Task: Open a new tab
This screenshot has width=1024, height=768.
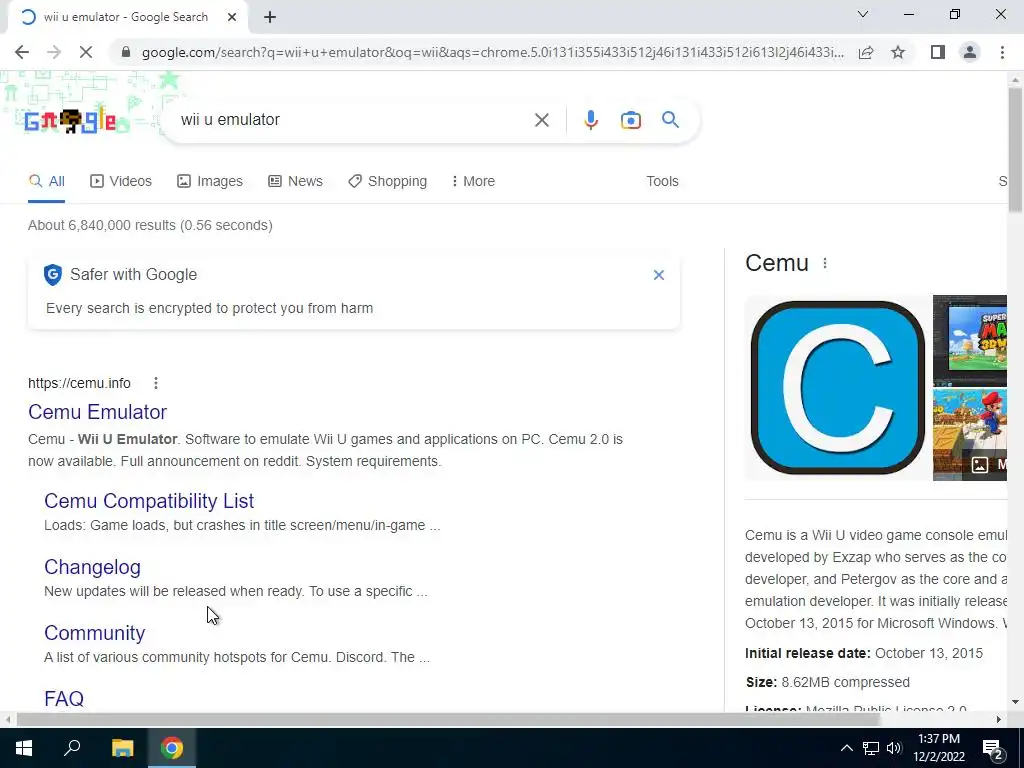Action: pos(270,17)
